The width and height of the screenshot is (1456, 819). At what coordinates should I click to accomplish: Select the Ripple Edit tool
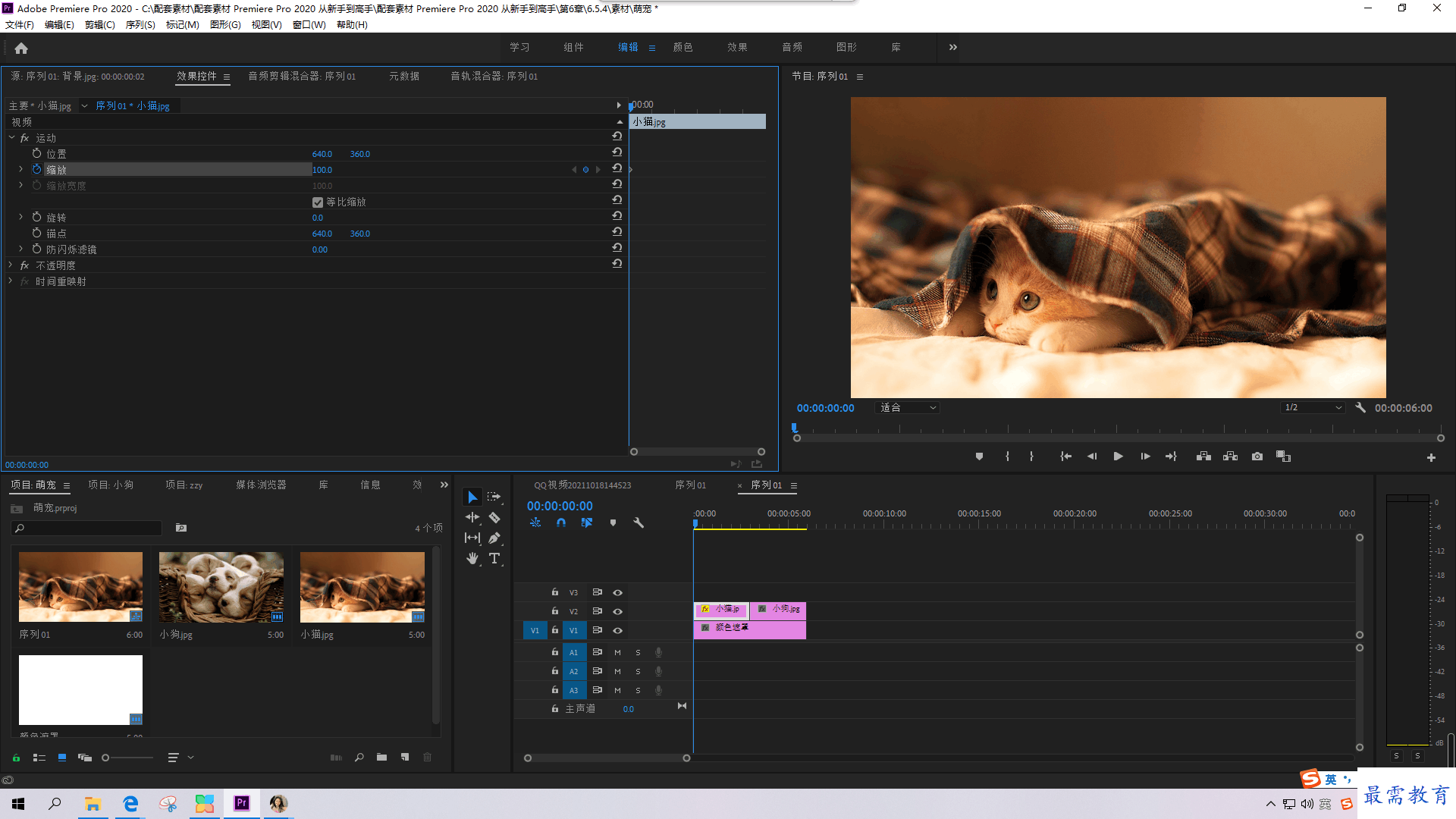click(x=472, y=517)
